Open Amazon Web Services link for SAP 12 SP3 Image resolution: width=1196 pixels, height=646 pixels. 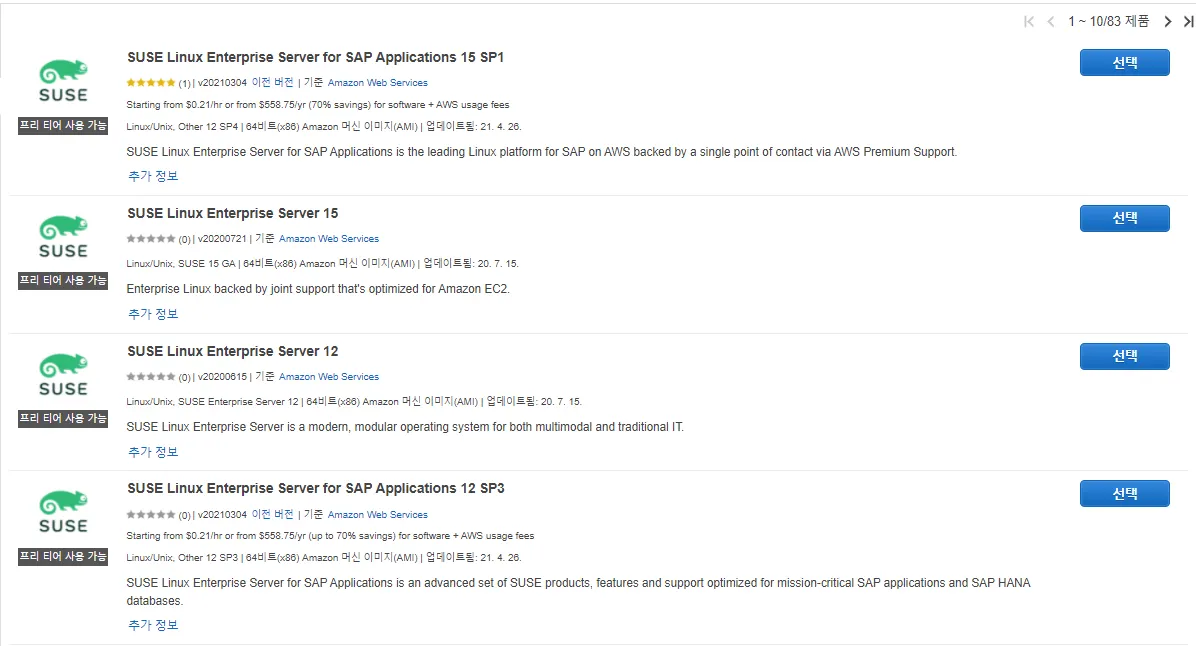[x=378, y=515]
